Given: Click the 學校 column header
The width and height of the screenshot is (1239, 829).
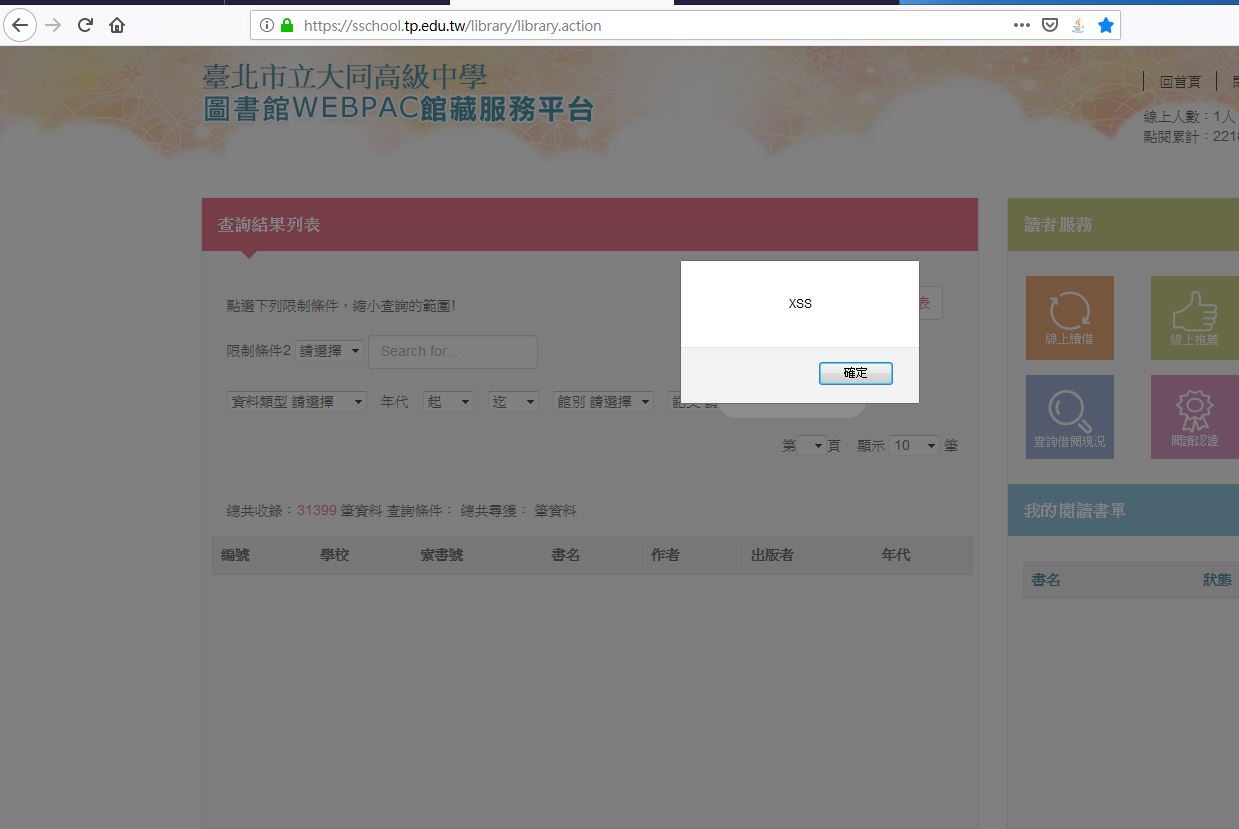Looking at the screenshot, I should tap(335, 555).
